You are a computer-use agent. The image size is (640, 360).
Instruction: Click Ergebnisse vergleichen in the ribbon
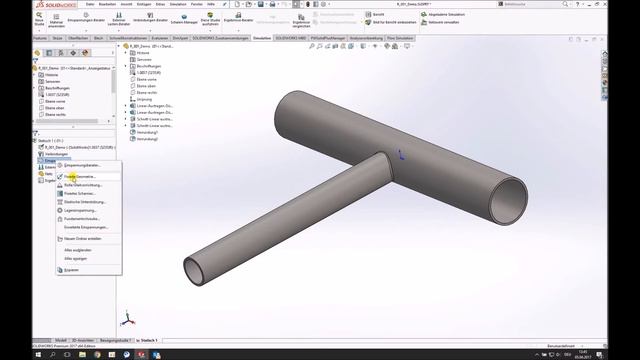(x=301, y=21)
